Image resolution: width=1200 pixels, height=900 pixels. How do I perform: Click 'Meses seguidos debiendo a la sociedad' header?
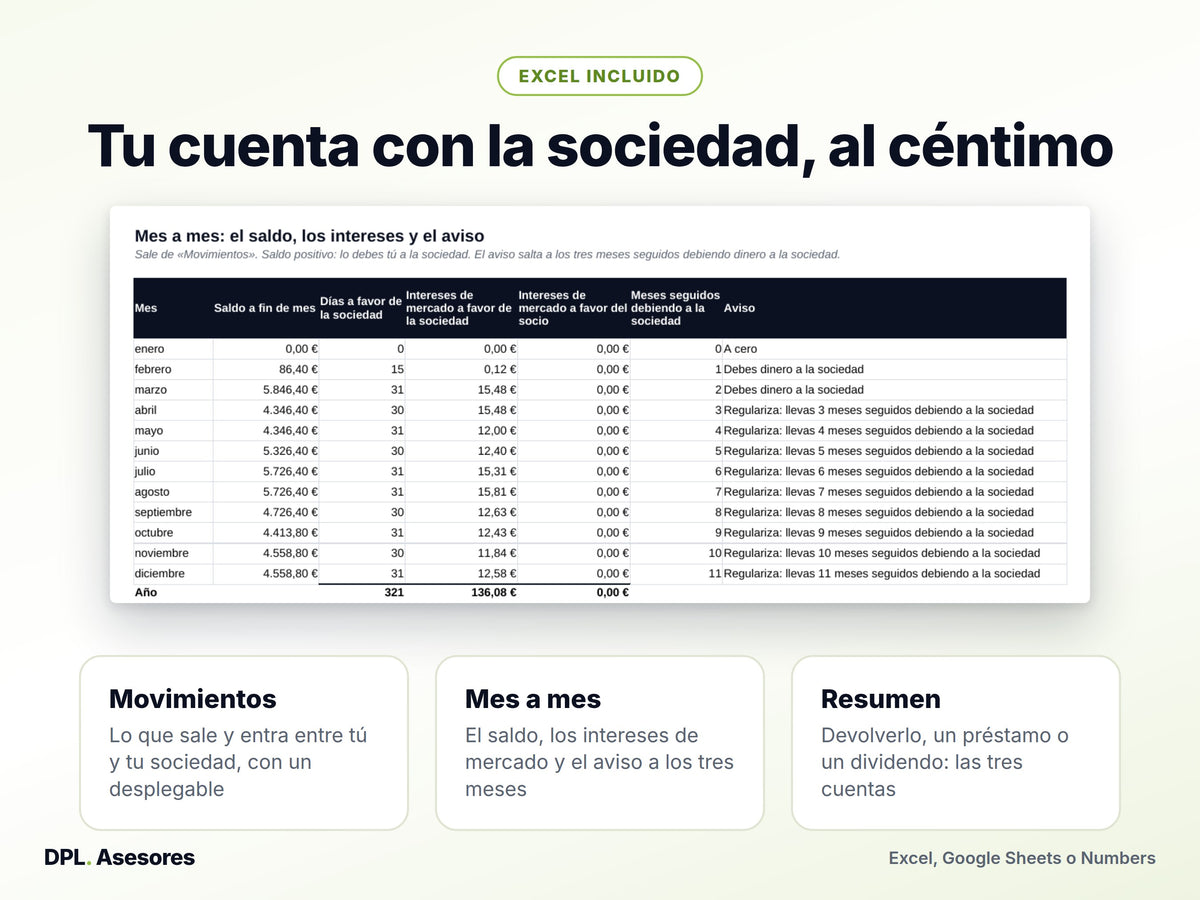pos(676,308)
